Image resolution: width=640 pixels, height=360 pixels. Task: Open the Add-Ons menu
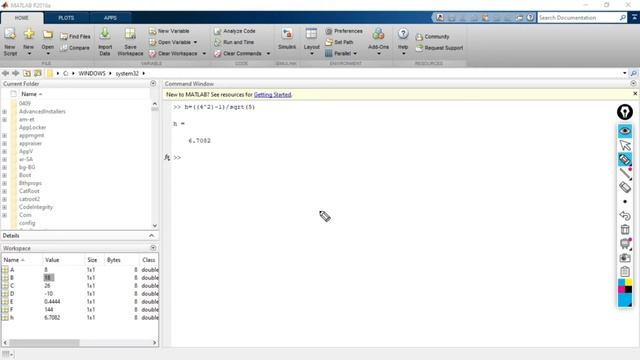378,42
